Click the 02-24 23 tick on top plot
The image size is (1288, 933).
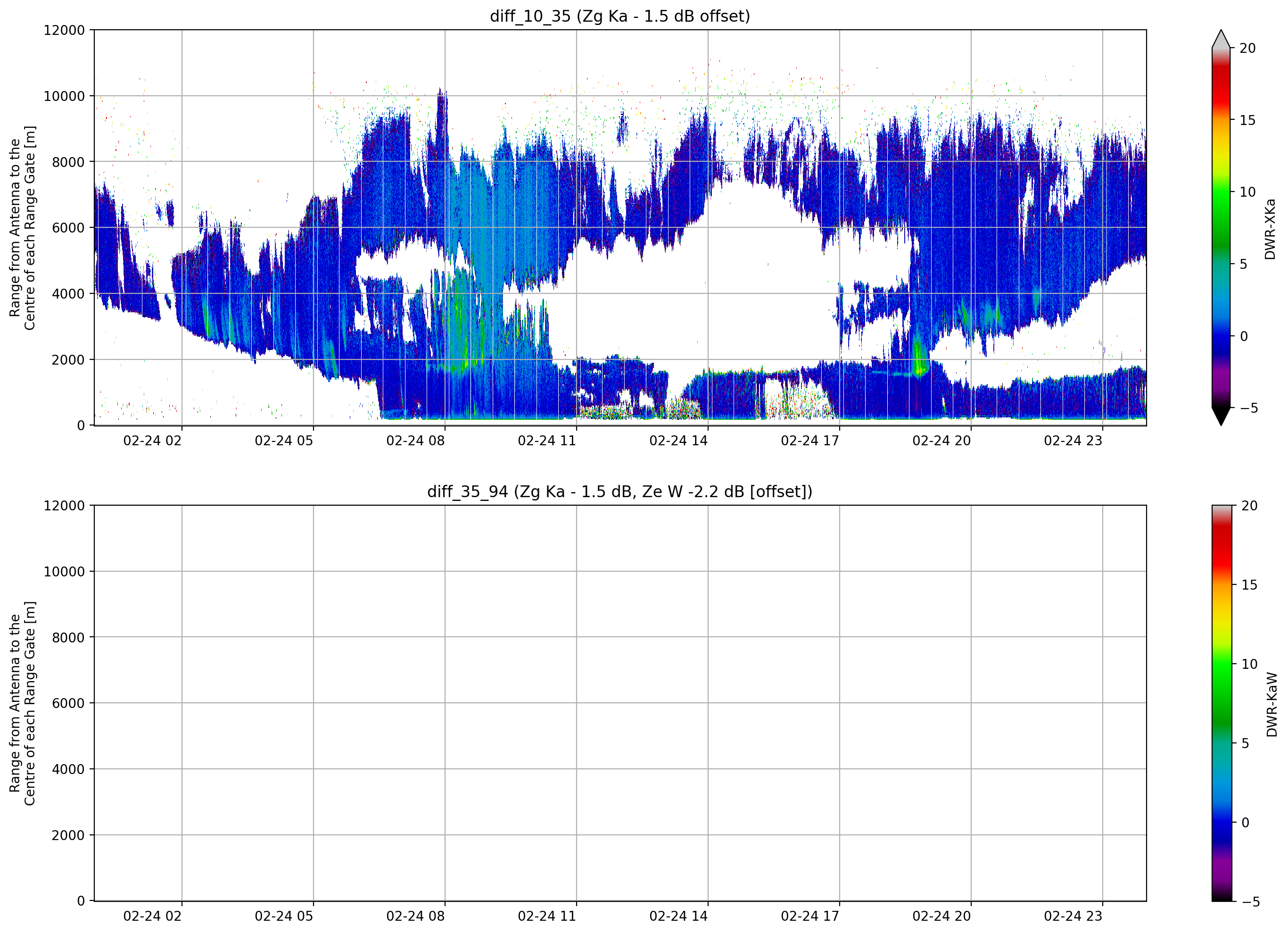tap(1073, 441)
